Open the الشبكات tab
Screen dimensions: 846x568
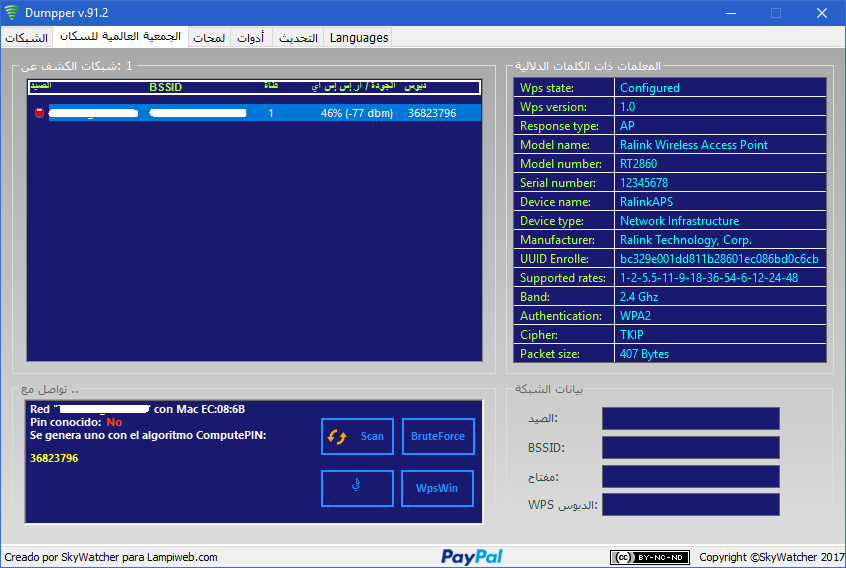pos(26,38)
